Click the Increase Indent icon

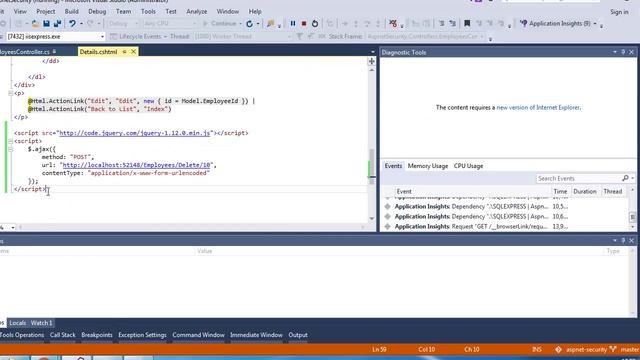[452, 24]
